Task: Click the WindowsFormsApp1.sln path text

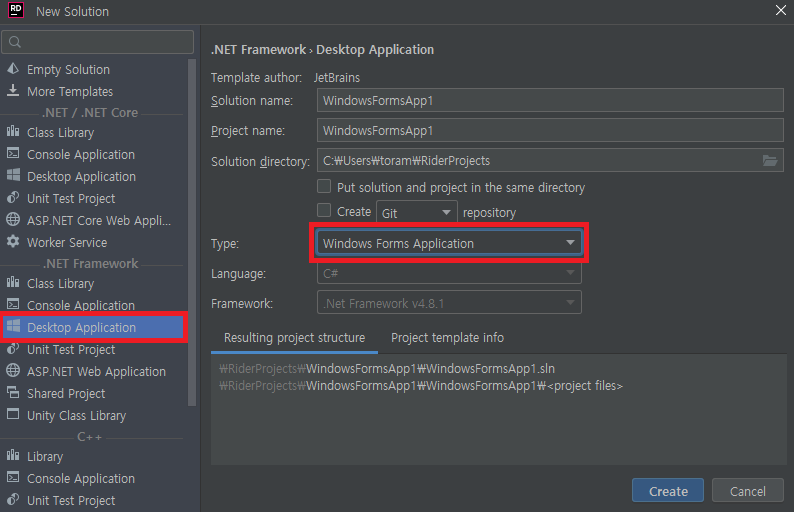Action: pyautogui.click(x=387, y=368)
